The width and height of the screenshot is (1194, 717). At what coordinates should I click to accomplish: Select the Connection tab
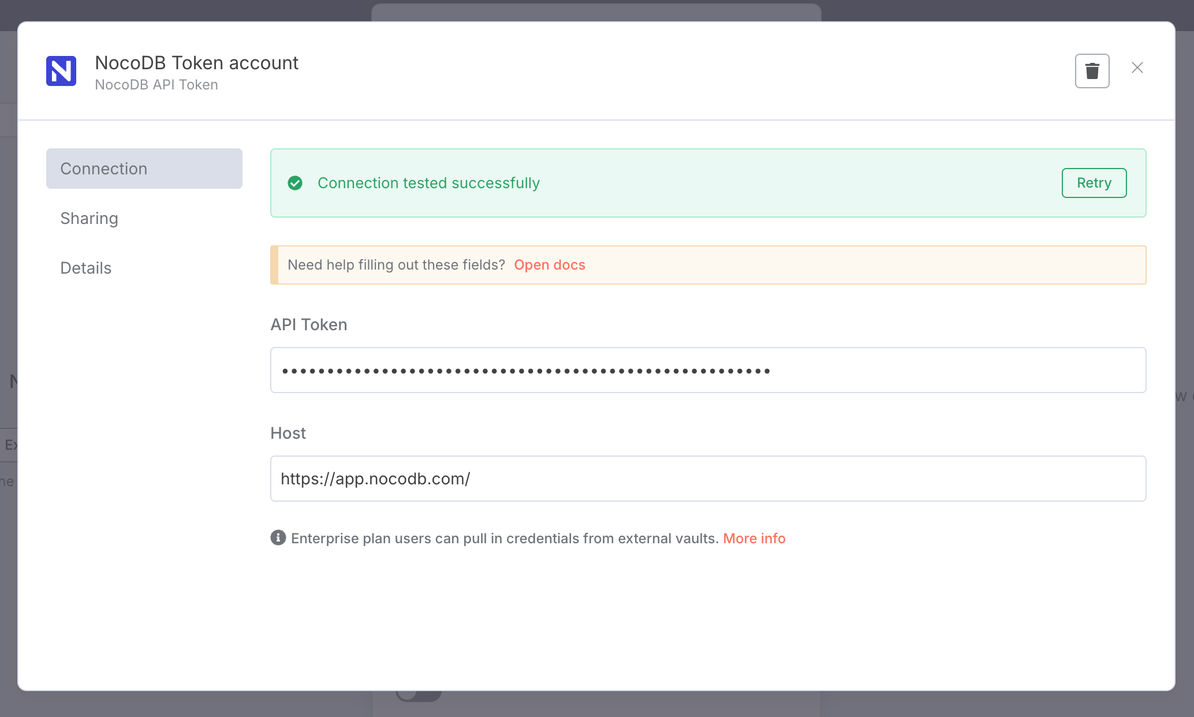click(x=144, y=168)
